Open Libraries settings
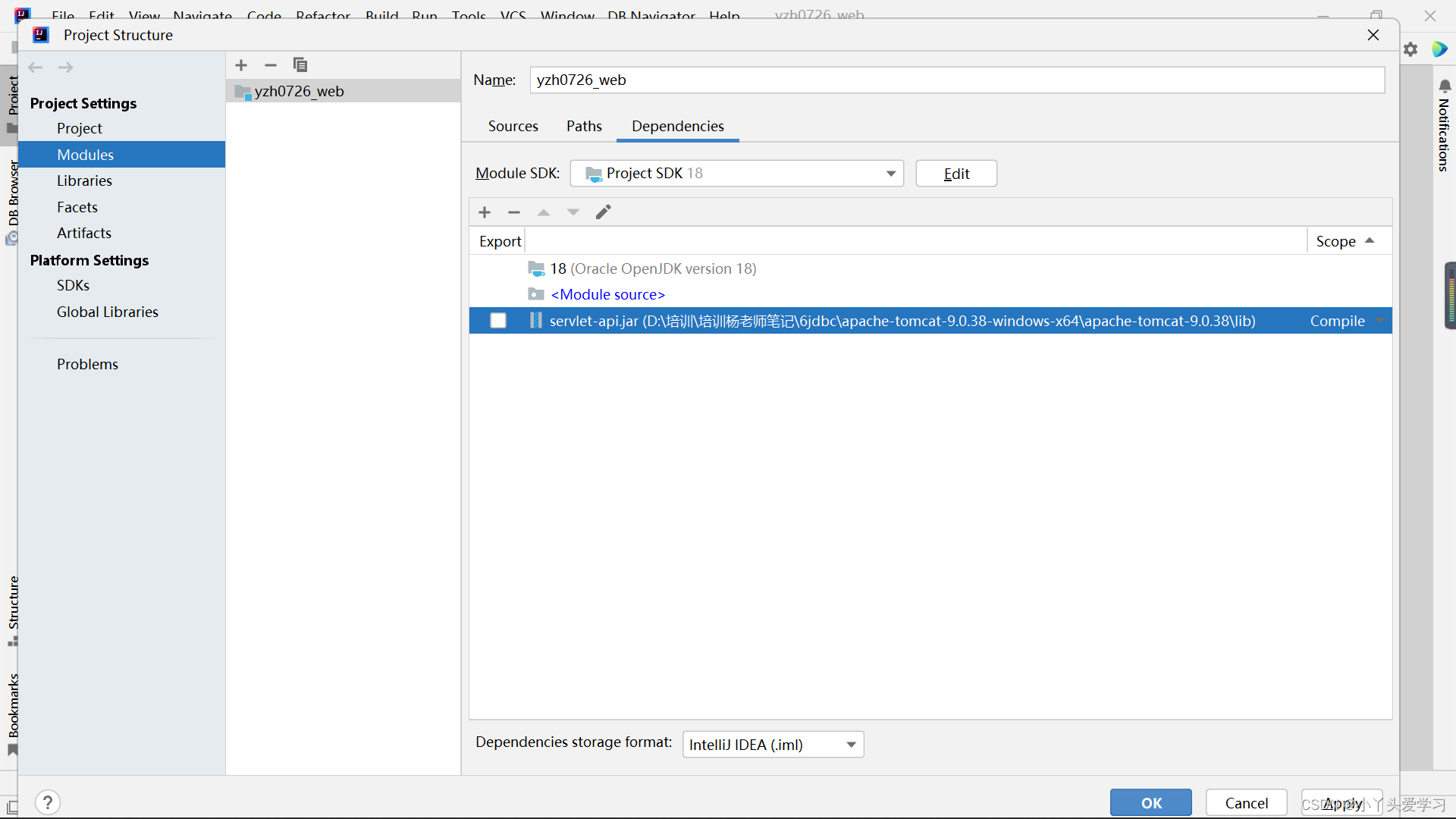 pos(84,180)
